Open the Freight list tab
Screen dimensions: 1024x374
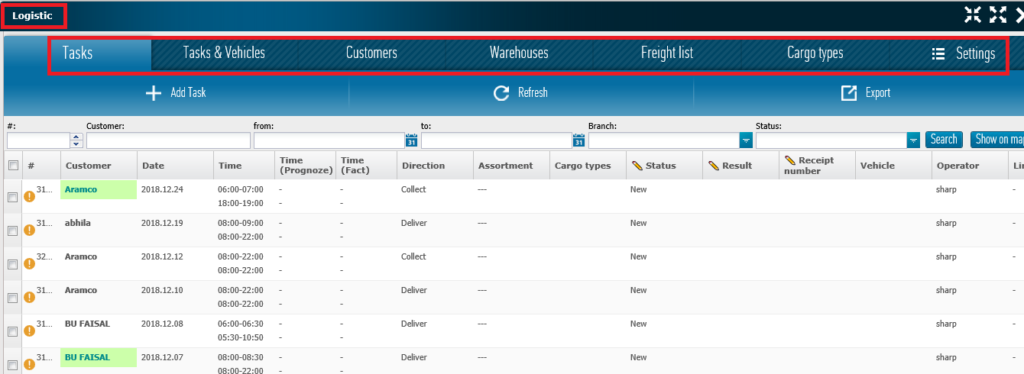tap(667, 54)
